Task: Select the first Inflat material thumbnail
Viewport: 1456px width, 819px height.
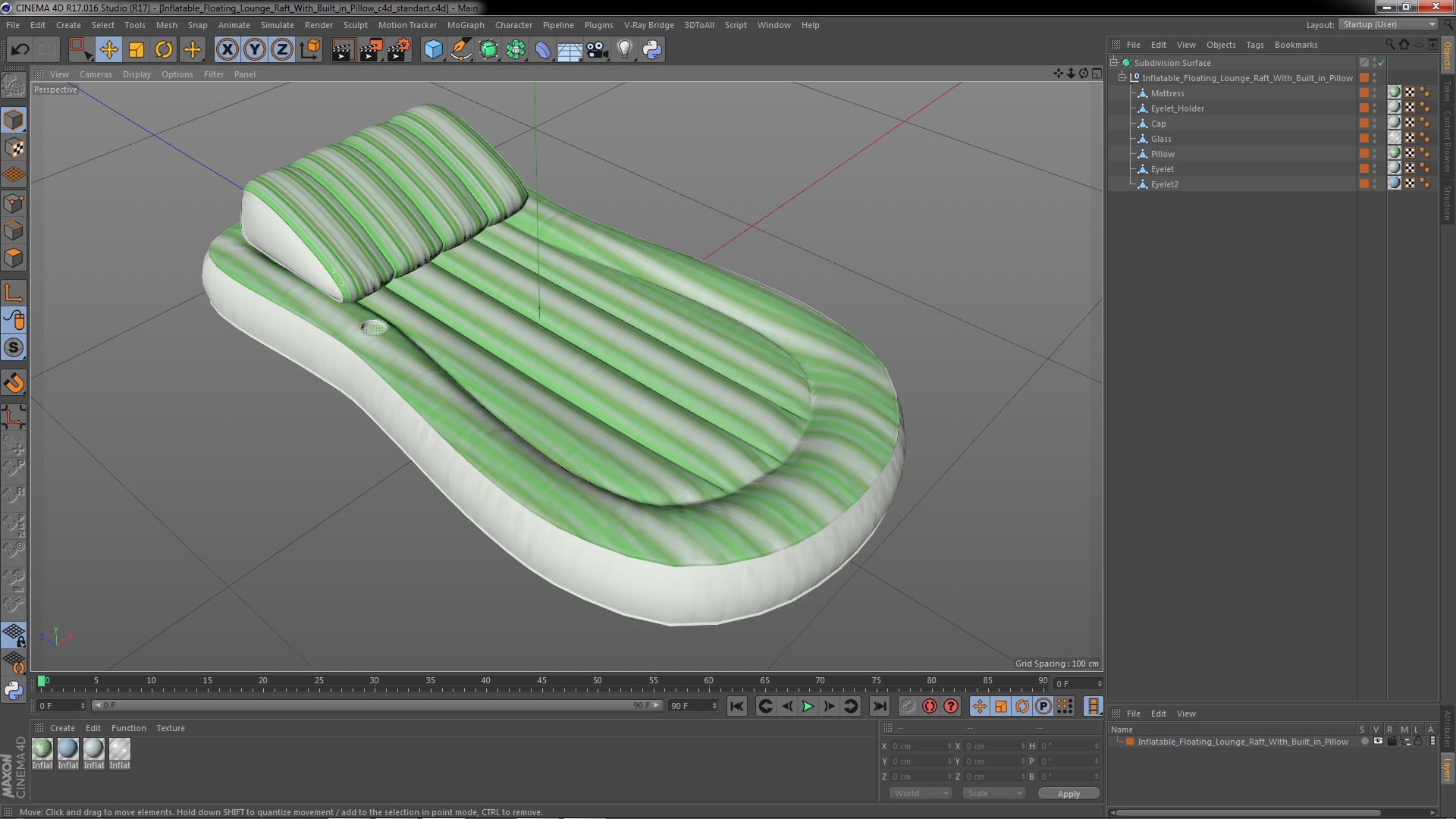Action: pyautogui.click(x=42, y=749)
